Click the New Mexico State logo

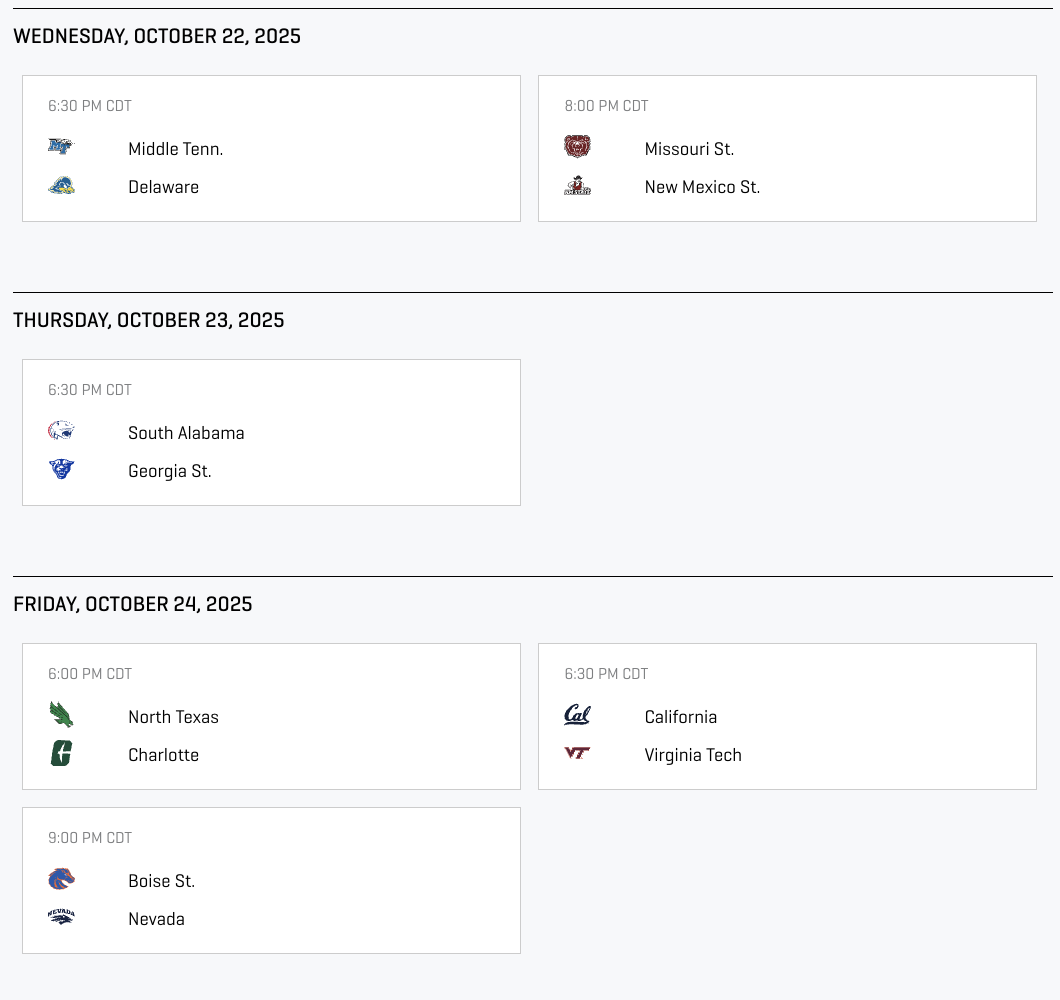pyautogui.click(x=577, y=186)
